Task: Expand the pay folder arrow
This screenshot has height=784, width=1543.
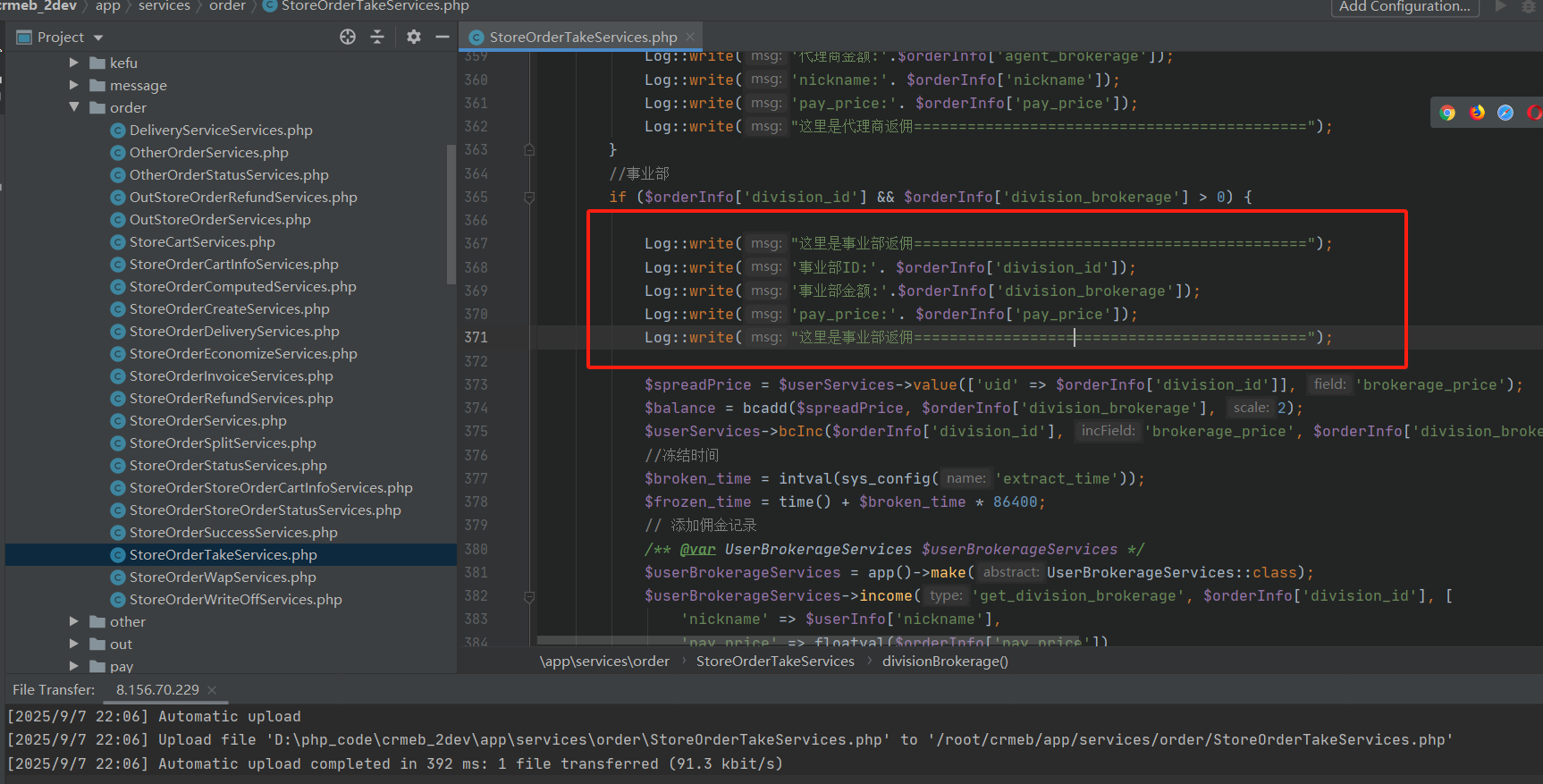Action: [x=74, y=666]
